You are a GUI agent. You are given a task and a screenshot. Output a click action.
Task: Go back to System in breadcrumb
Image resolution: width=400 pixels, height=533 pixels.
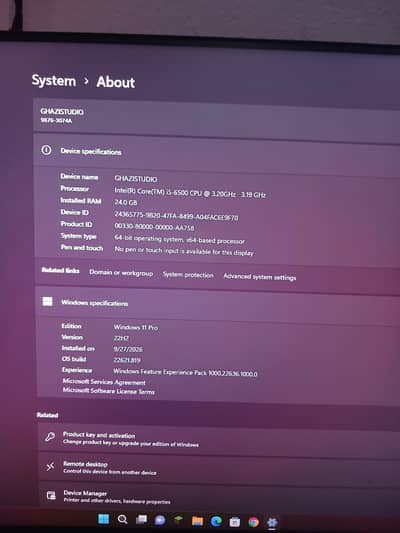coord(54,81)
